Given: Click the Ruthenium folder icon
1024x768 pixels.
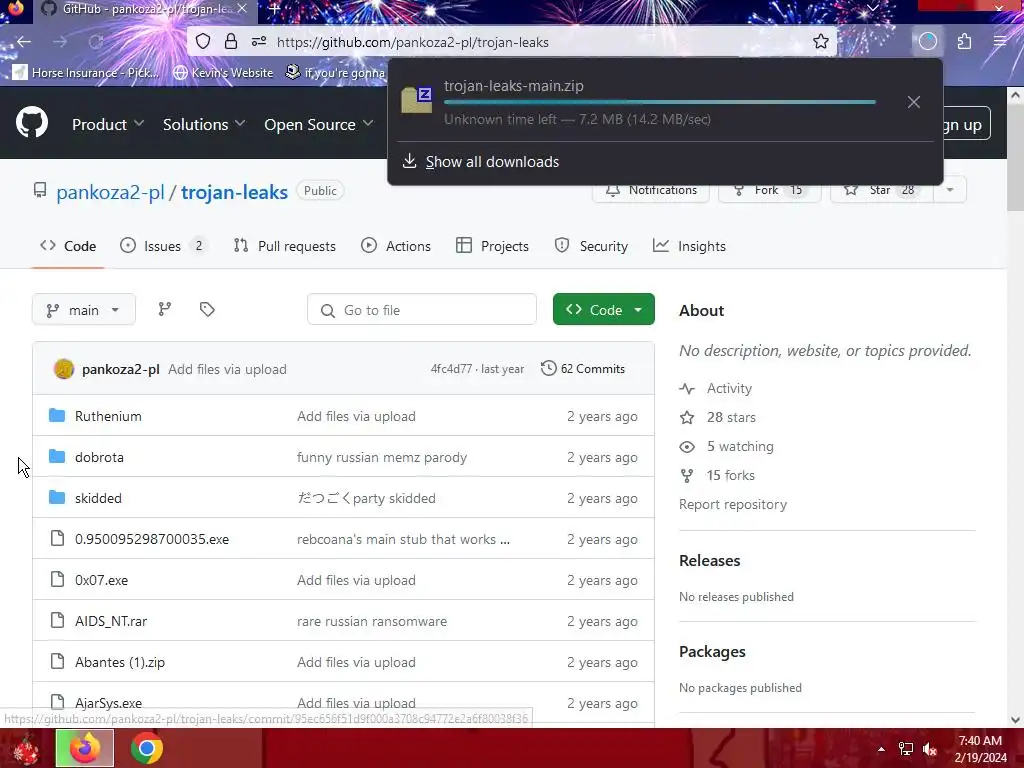Looking at the screenshot, I should [x=57, y=415].
